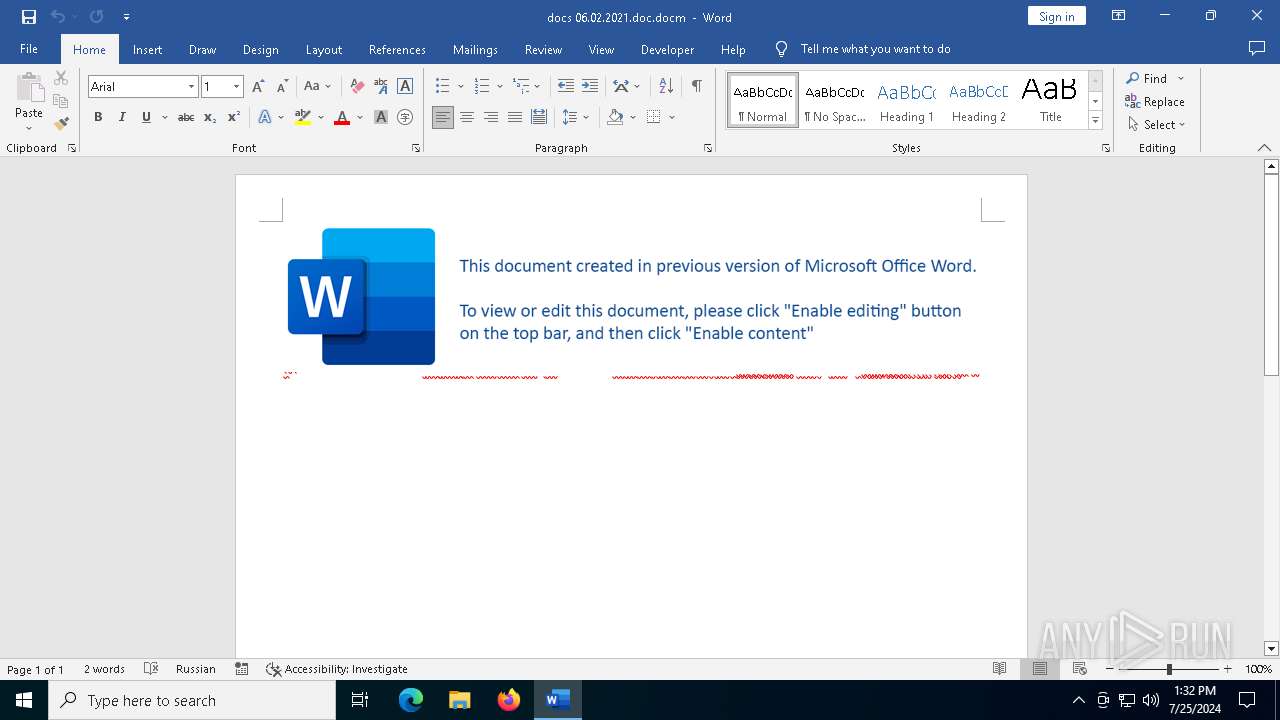Apply the Heading 1 style
Viewport: 1280px width, 720px height.
tap(906, 101)
